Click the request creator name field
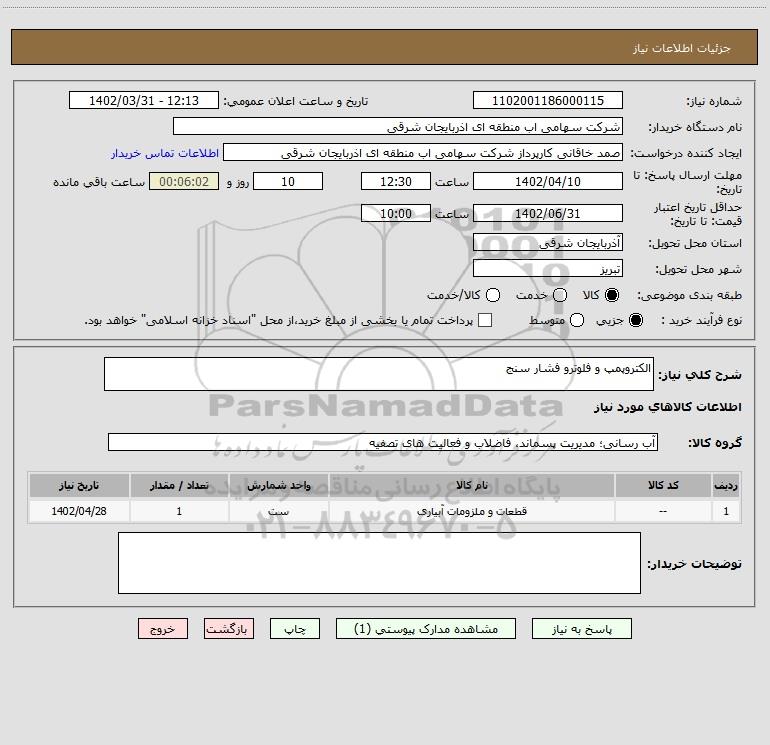 pyautogui.click(x=423, y=153)
